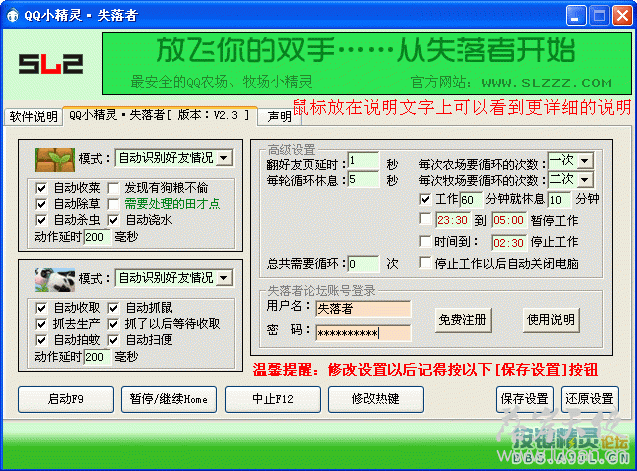Click the 密码 password field
This screenshot has height=471, width=637.
[x=363, y=333]
